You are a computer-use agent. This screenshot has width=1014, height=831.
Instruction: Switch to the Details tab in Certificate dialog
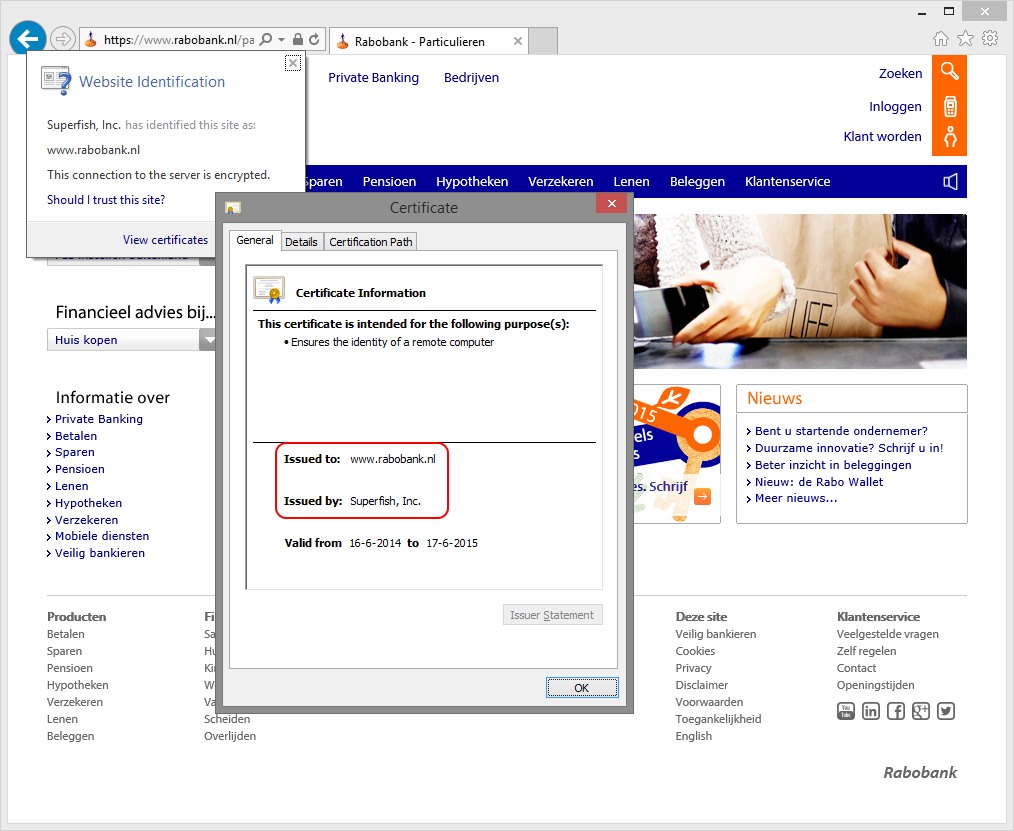pos(301,242)
